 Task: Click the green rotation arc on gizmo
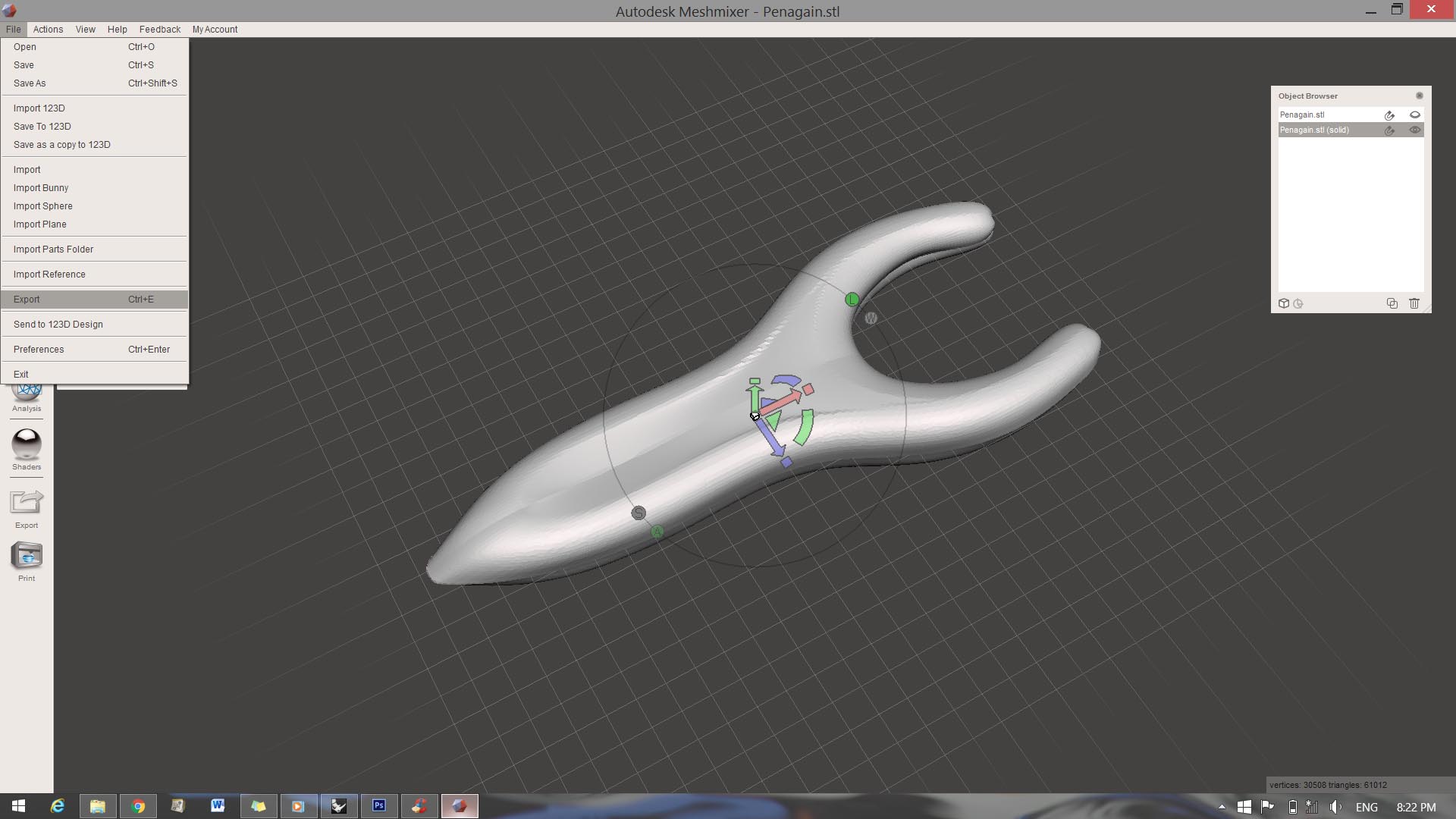[x=805, y=427]
